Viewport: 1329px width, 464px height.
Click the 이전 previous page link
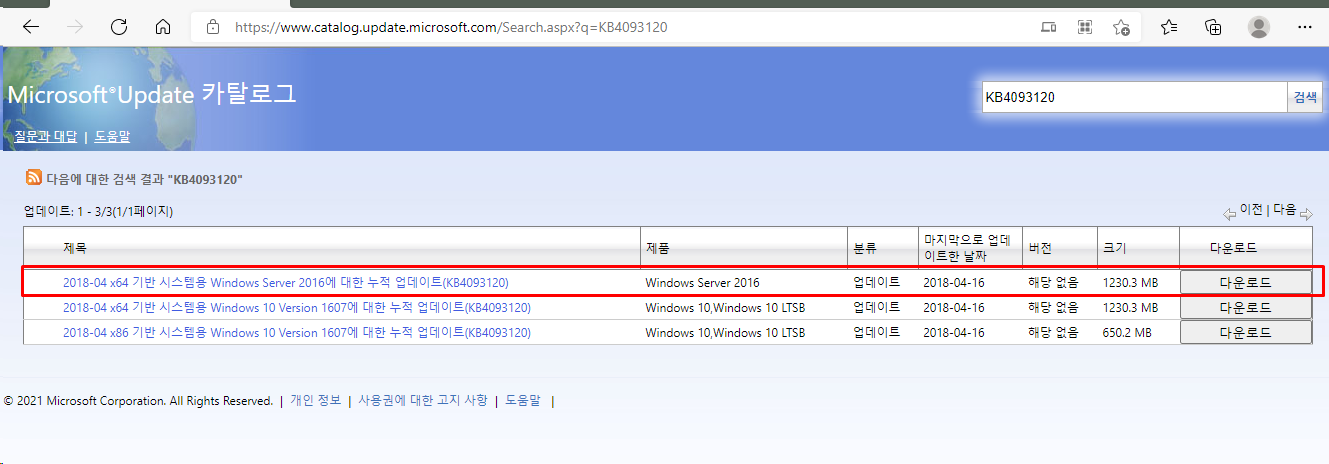(1251, 210)
